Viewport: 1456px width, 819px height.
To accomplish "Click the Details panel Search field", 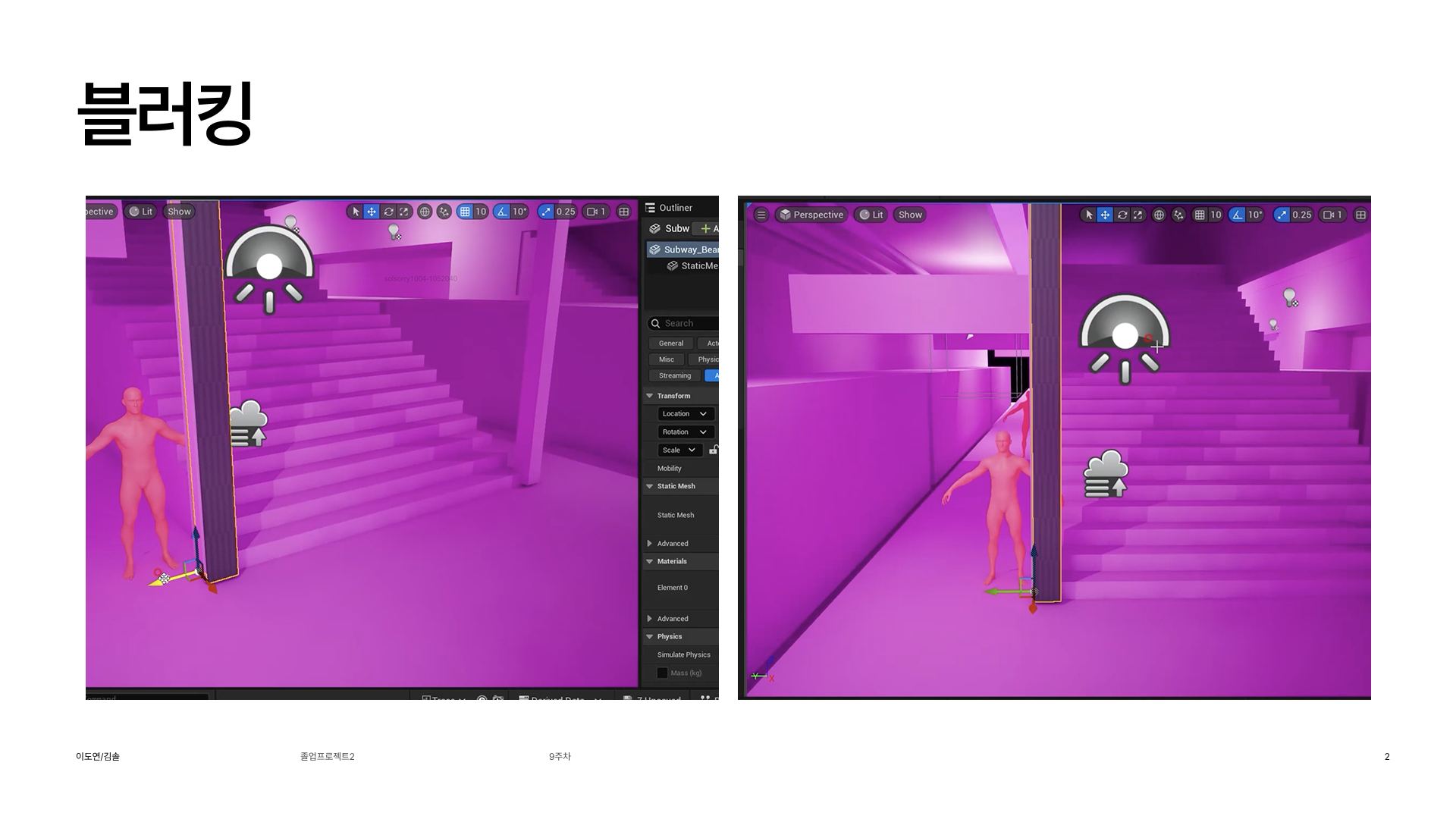I will 686,323.
